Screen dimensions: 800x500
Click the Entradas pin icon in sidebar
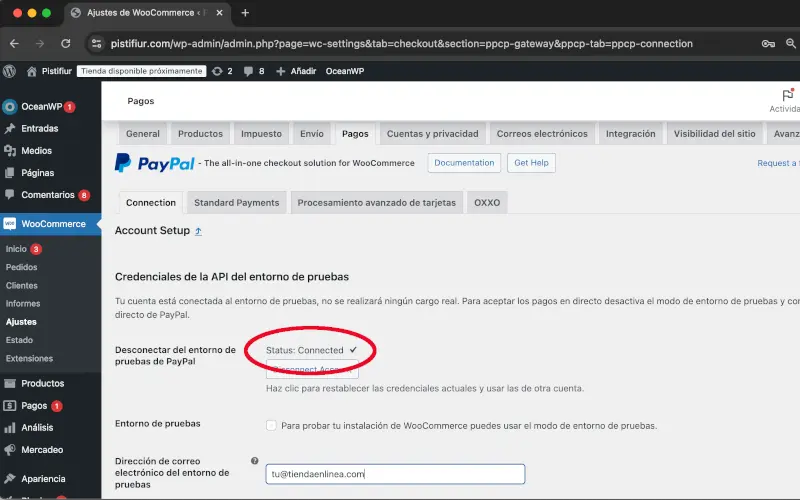click(10, 129)
